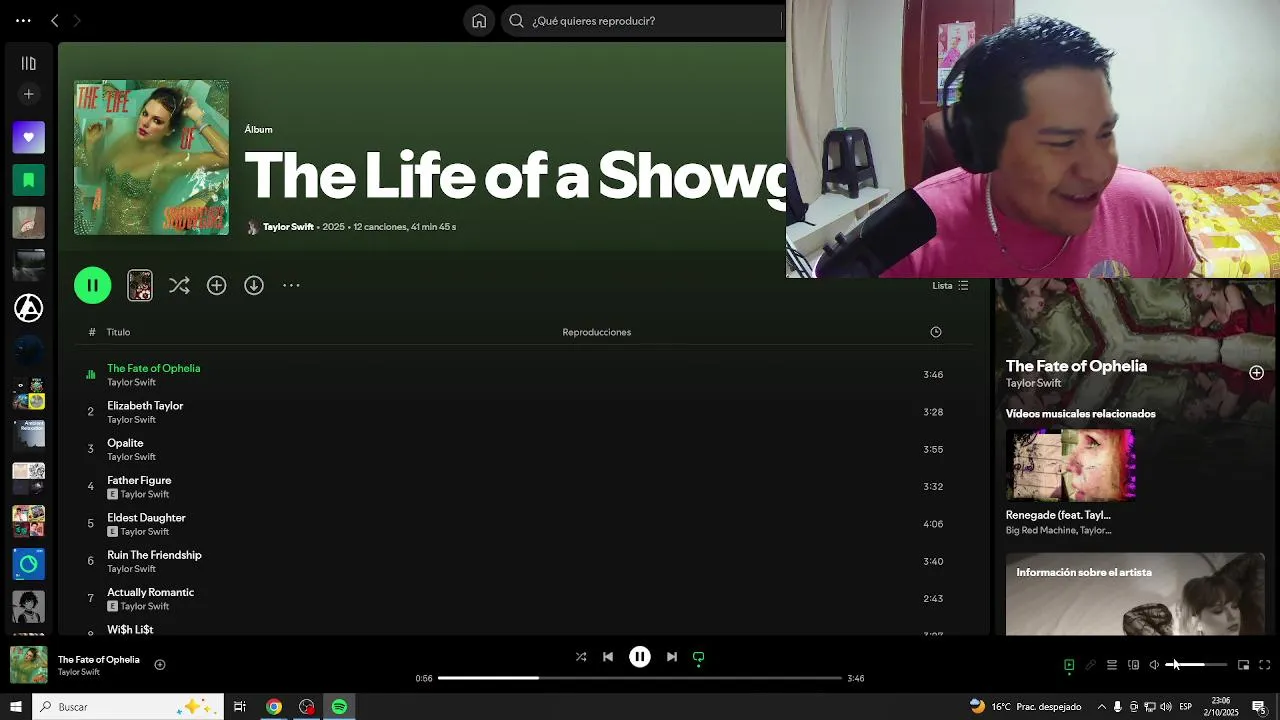The width and height of the screenshot is (1280, 720).
Task: Open the blue circle playlist in sidebar
Action: click(29, 564)
